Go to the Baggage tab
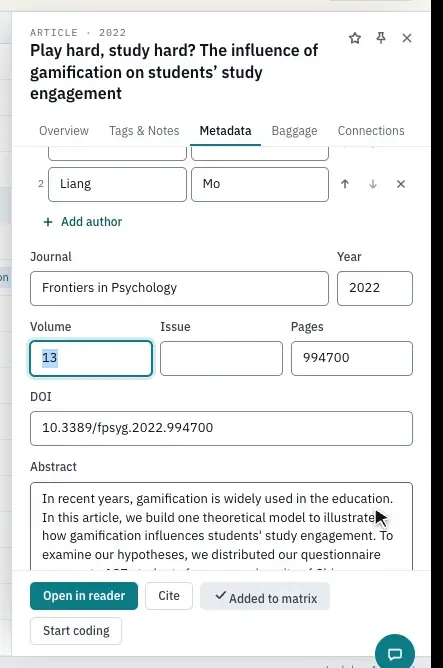This screenshot has height=668, width=443. (x=294, y=131)
